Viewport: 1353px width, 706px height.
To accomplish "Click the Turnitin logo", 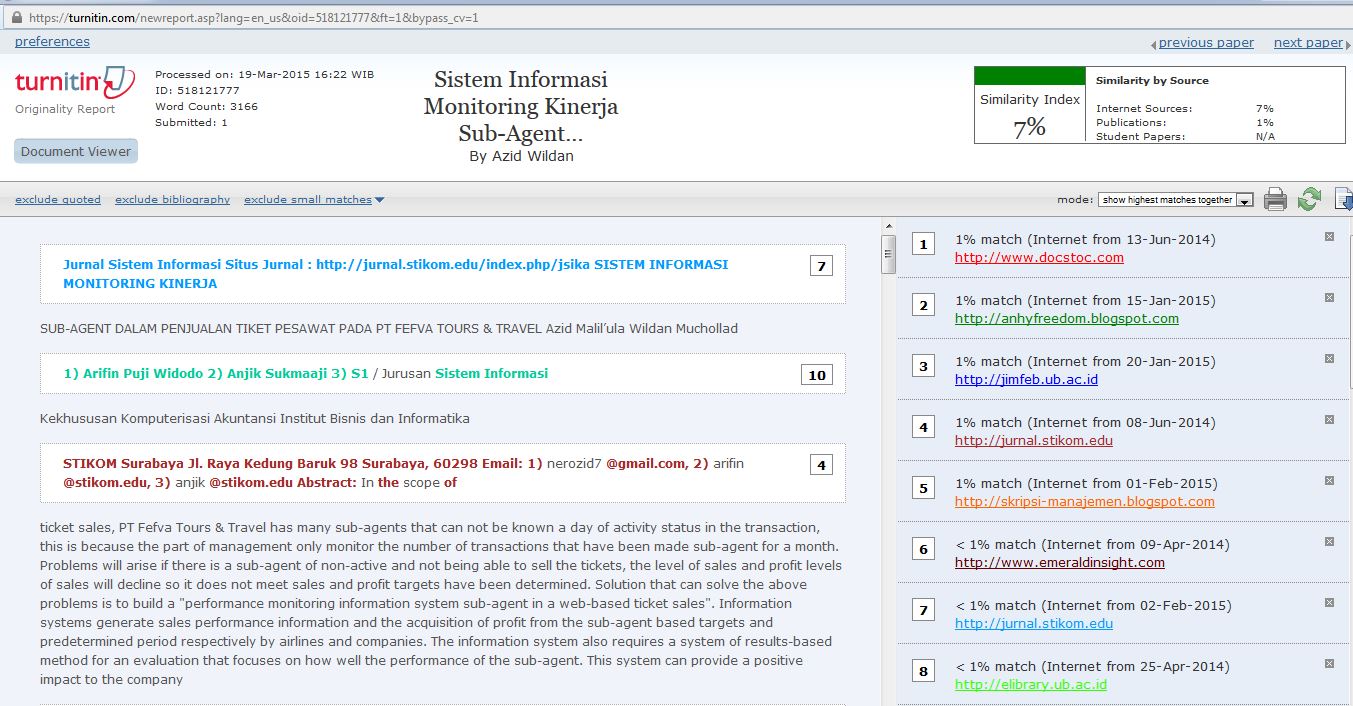I will click(74, 82).
